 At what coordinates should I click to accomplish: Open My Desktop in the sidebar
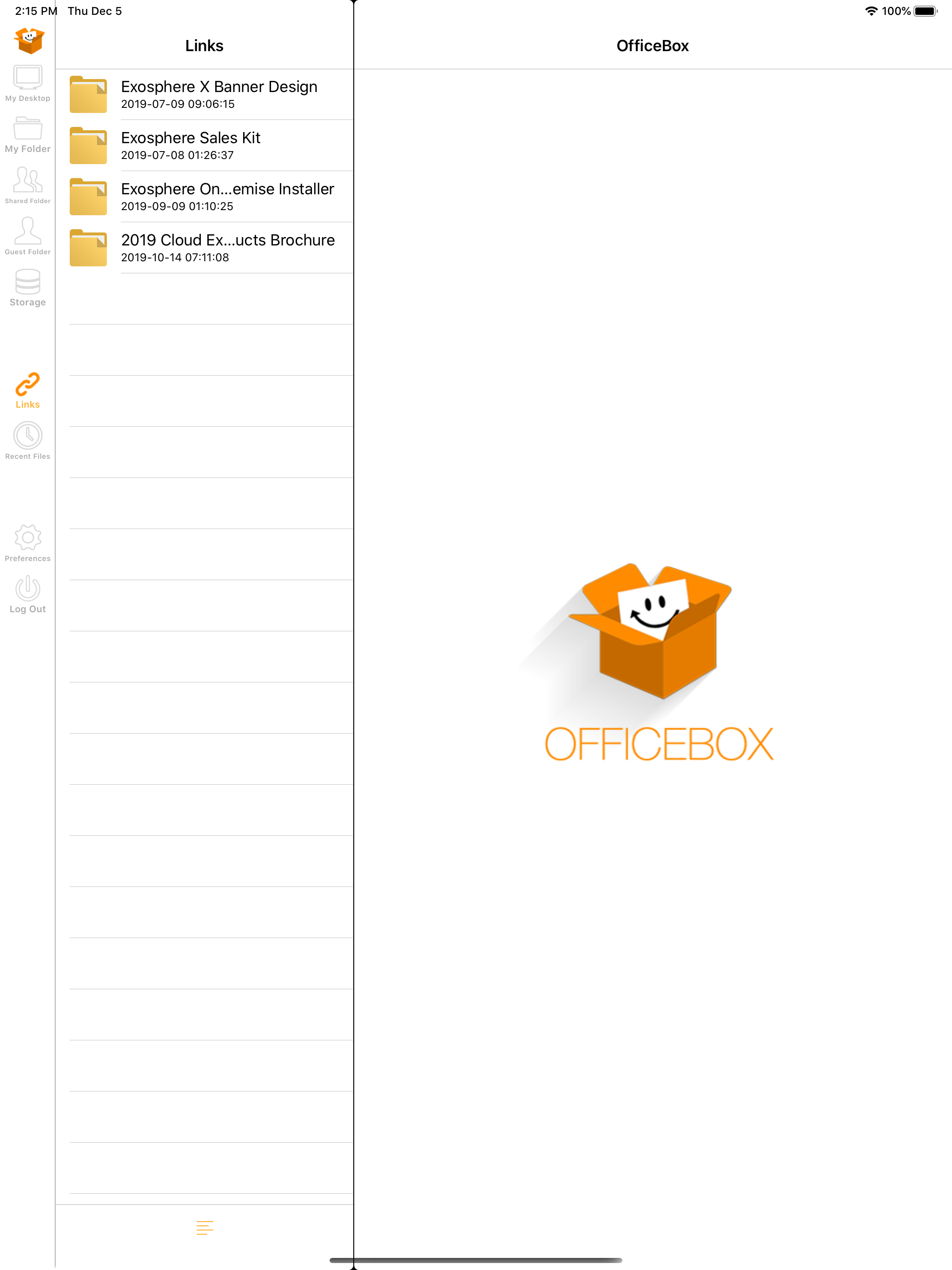click(27, 83)
